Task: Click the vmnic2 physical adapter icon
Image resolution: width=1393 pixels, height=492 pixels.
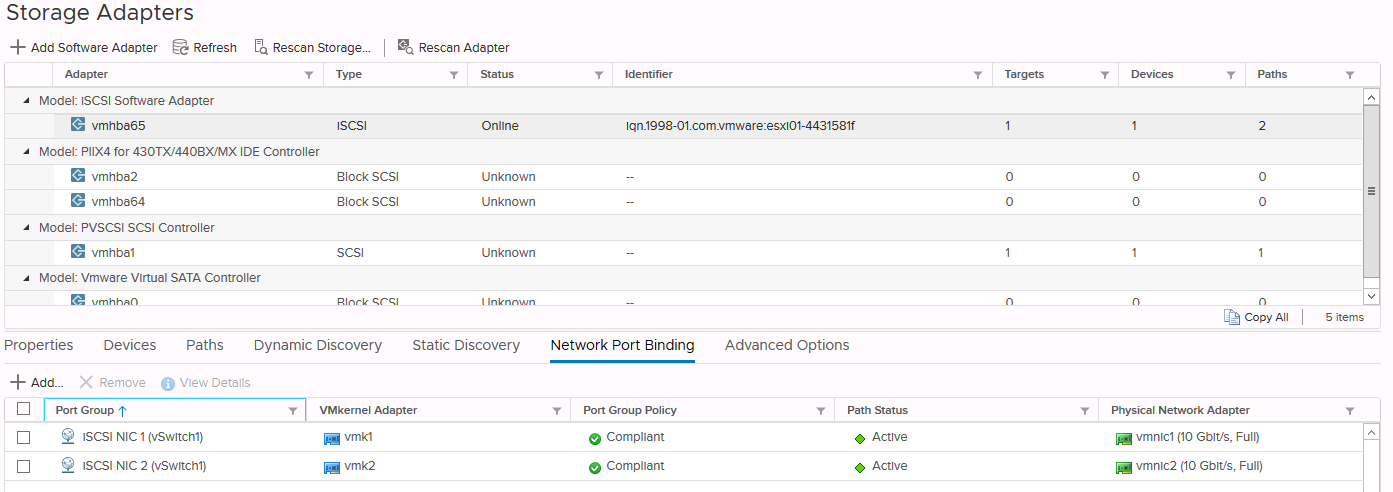Action: pyautogui.click(x=1124, y=467)
